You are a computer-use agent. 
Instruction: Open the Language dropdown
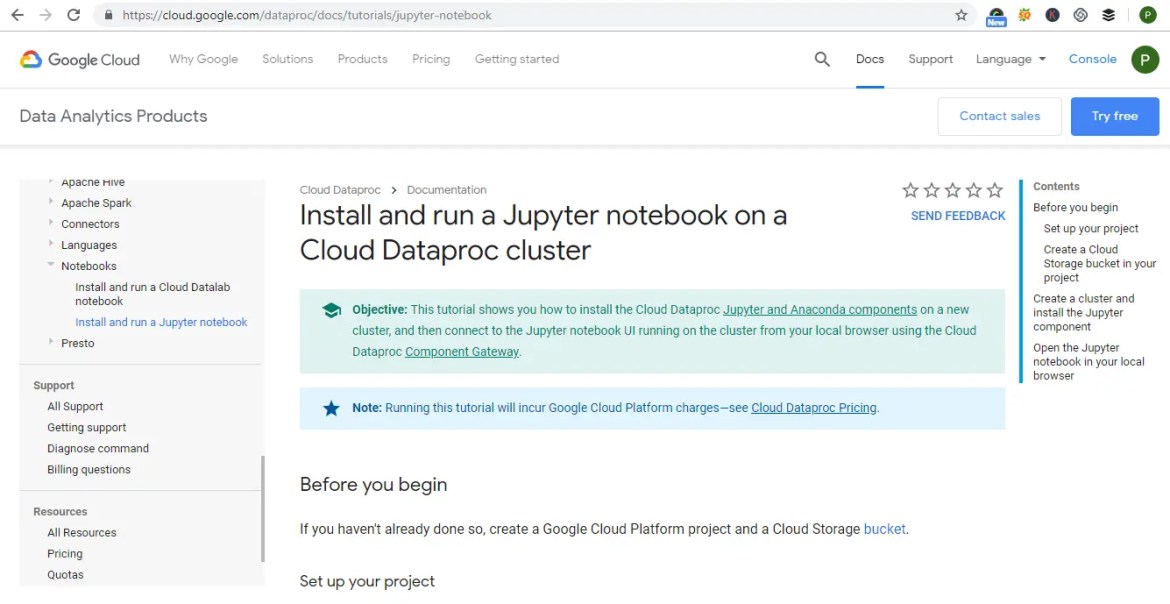coord(1010,59)
